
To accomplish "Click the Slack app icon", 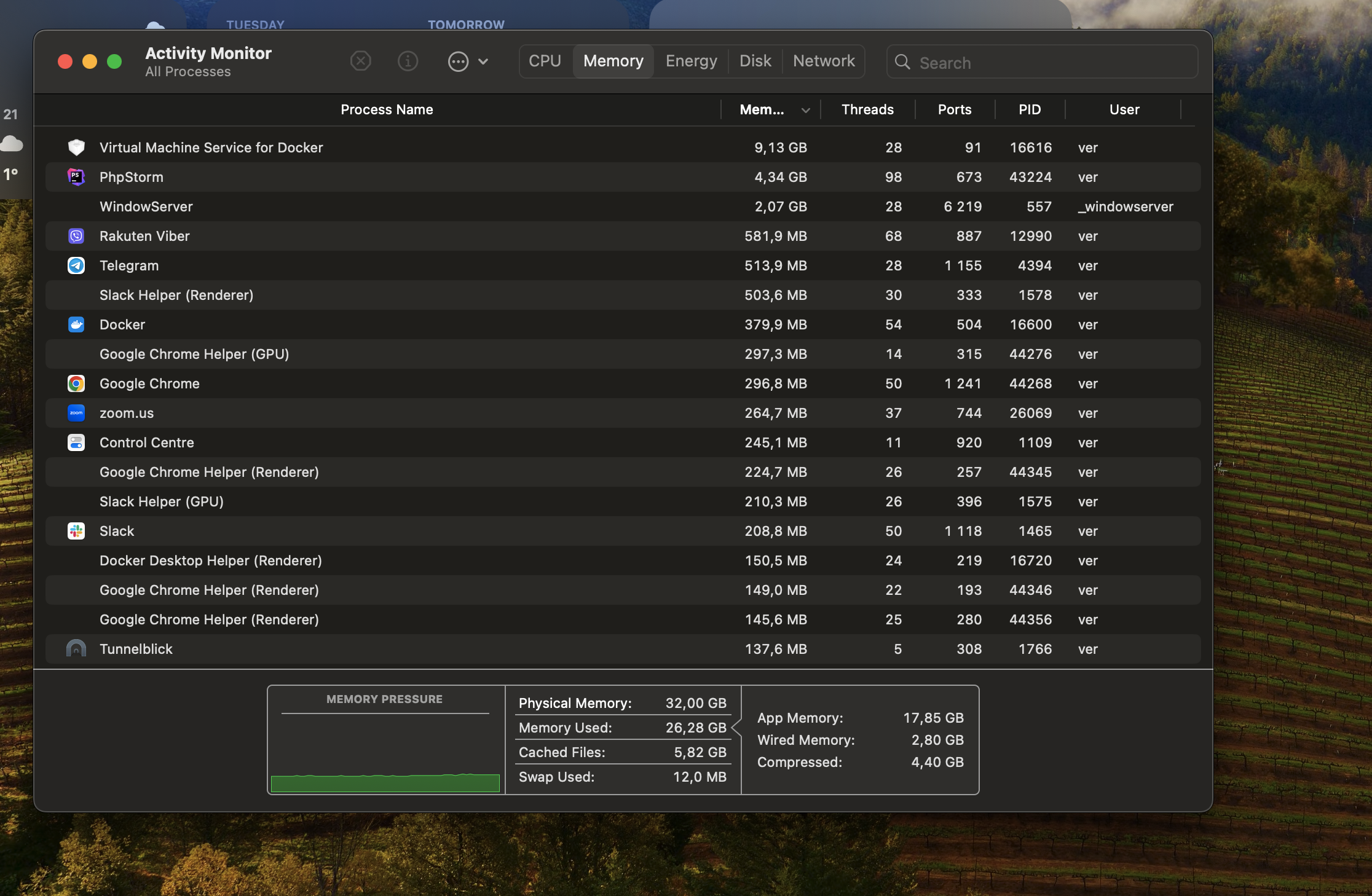I will (x=76, y=531).
